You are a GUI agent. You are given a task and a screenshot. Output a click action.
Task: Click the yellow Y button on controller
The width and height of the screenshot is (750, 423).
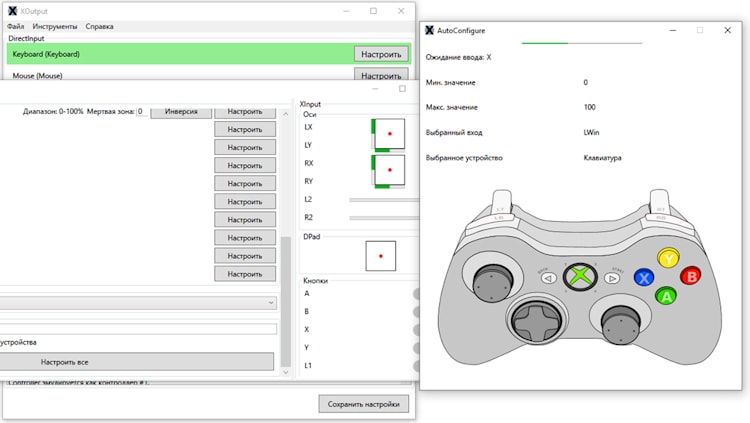[x=668, y=258]
